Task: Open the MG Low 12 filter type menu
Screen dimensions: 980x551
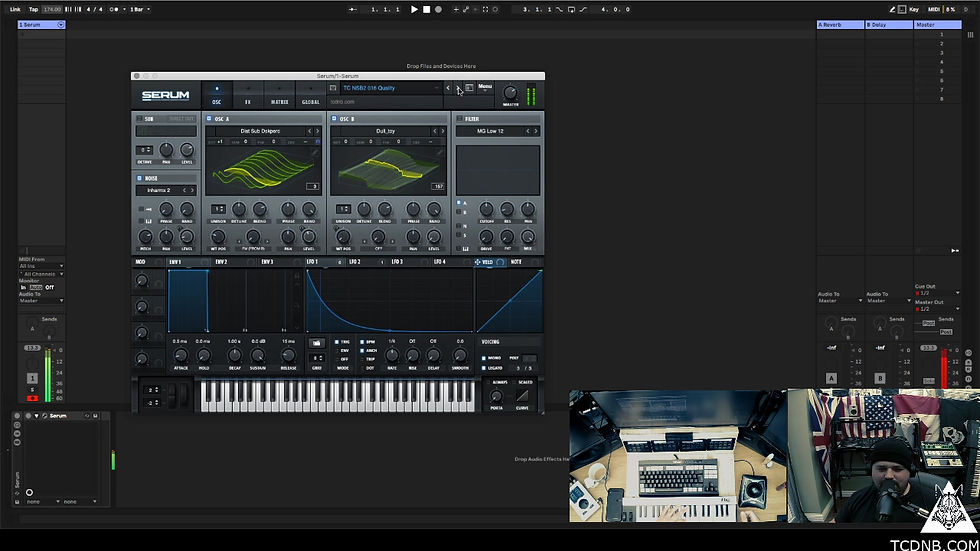Action: coord(490,131)
